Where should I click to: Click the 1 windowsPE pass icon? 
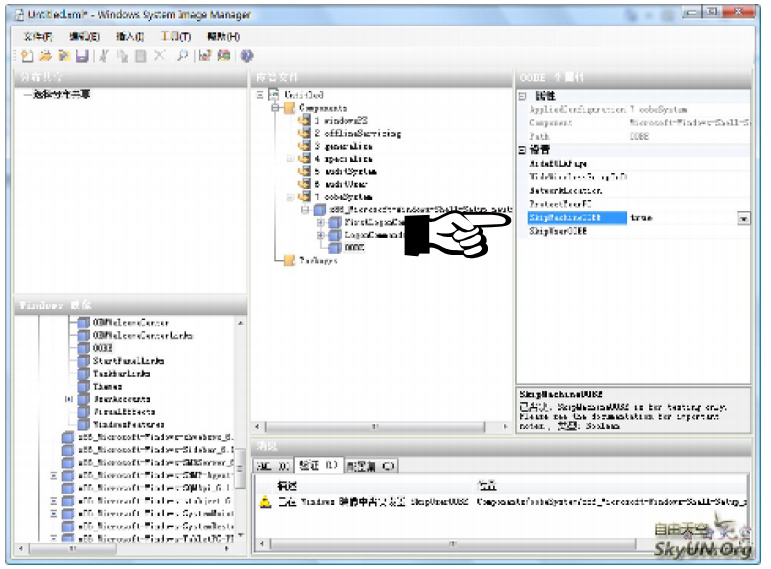[305, 120]
